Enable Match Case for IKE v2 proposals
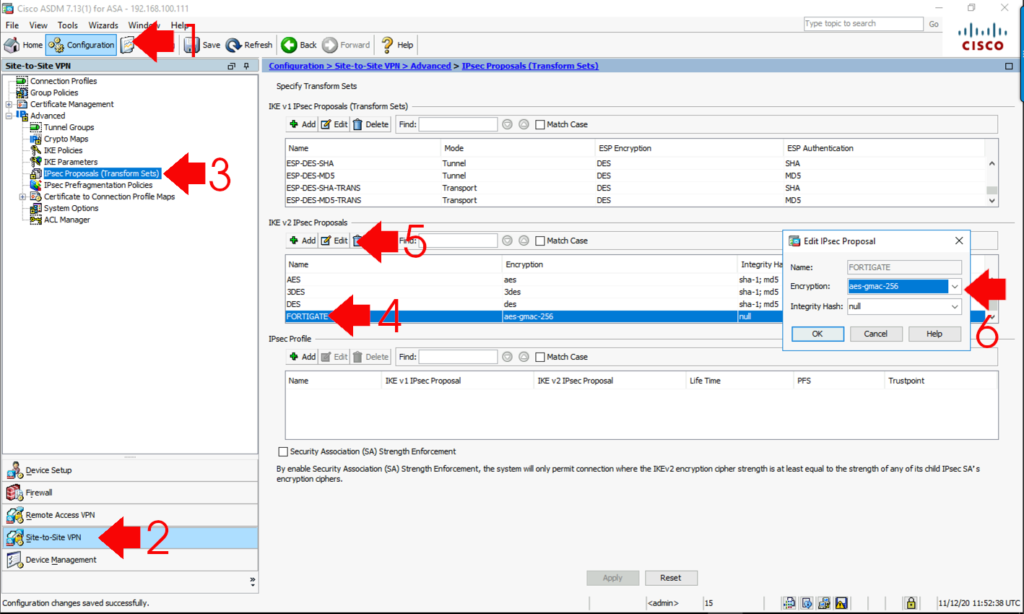This screenshot has height=614, width=1024. (540, 241)
